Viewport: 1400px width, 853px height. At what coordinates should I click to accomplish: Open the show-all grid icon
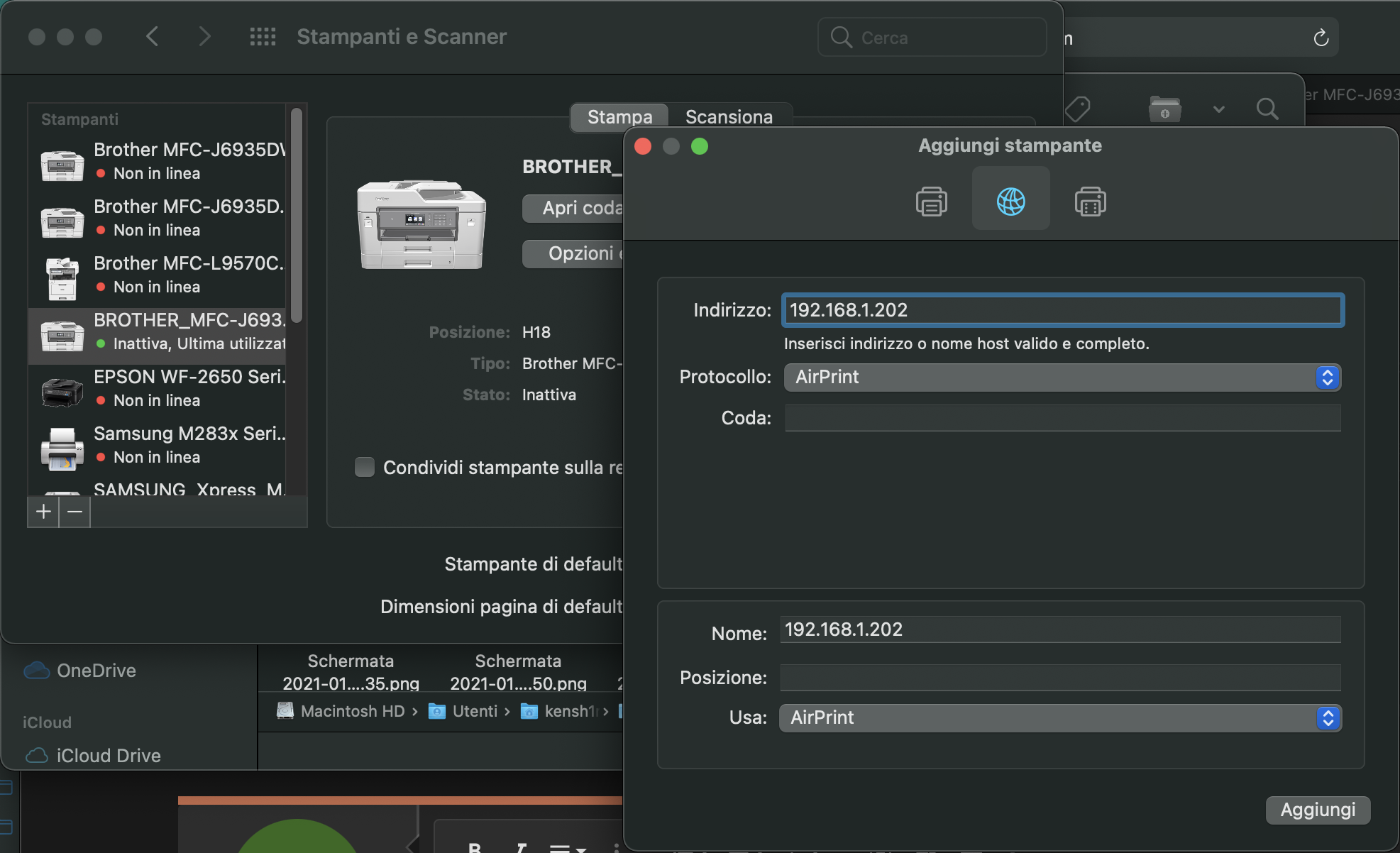click(x=263, y=37)
